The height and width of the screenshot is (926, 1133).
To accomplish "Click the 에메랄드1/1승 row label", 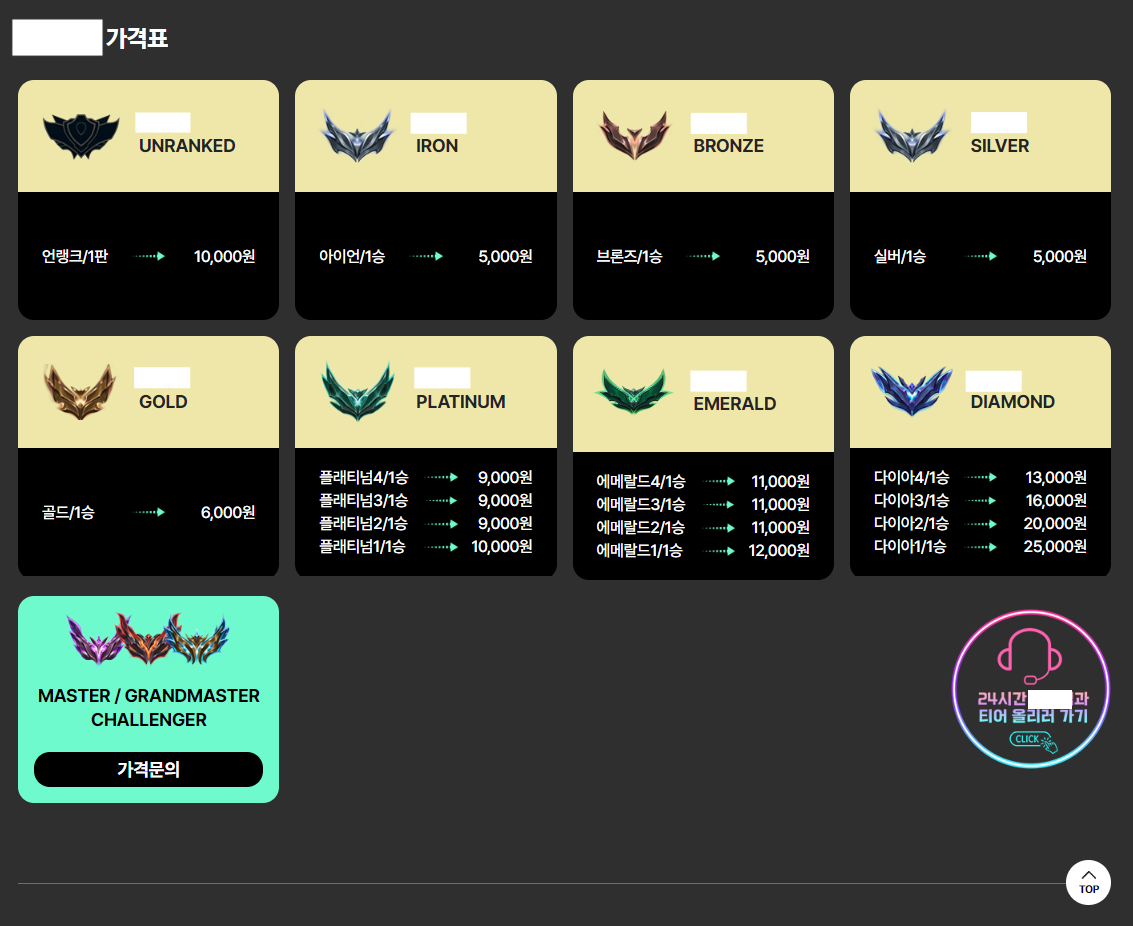I will click(639, 550).
